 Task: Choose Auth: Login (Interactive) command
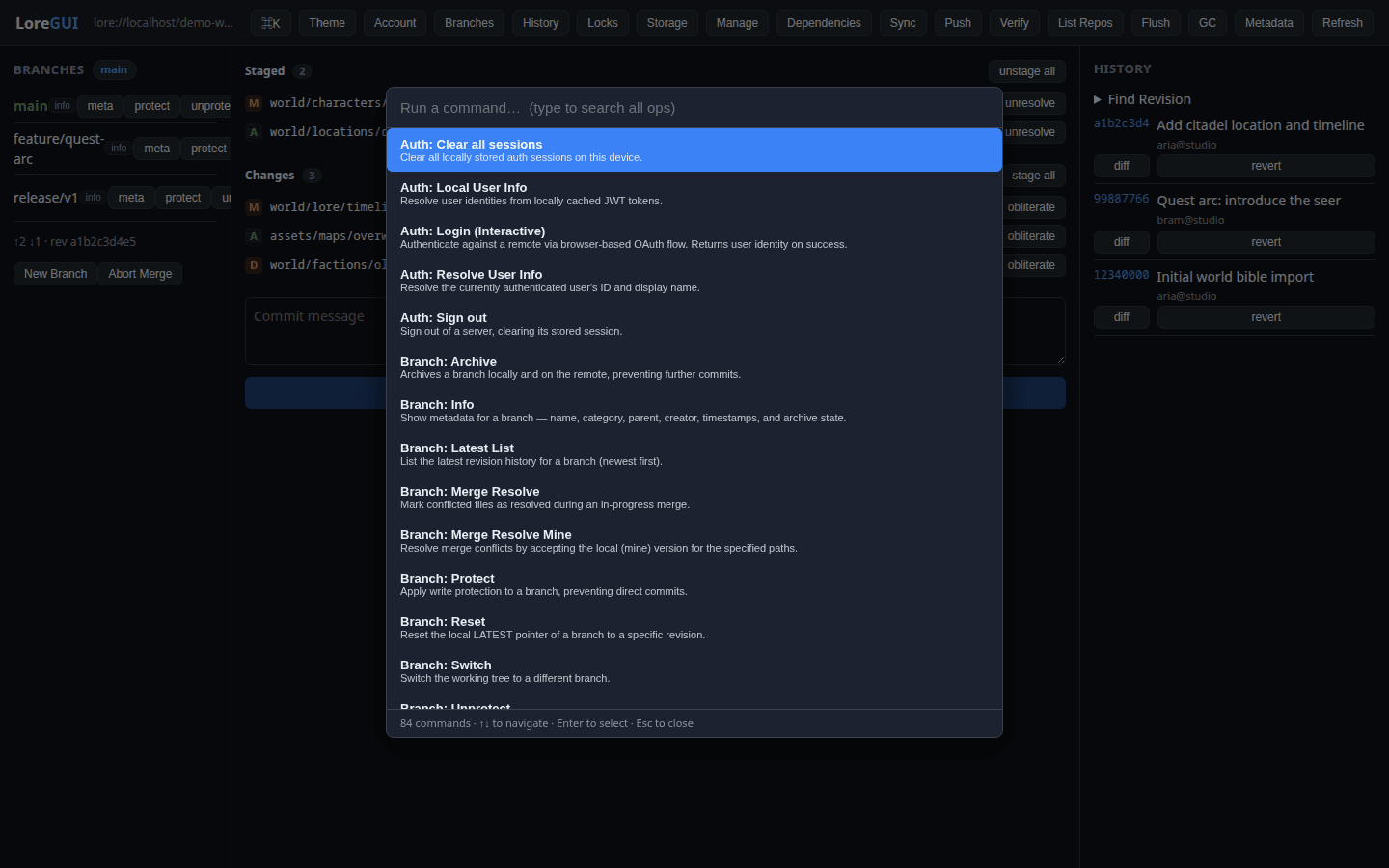[694, 237]
